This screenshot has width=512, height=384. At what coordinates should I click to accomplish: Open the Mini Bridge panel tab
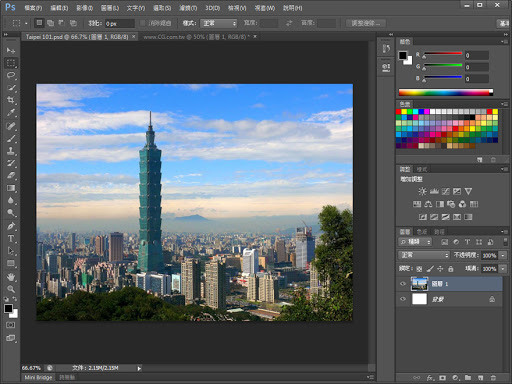[x=38, y=377]
